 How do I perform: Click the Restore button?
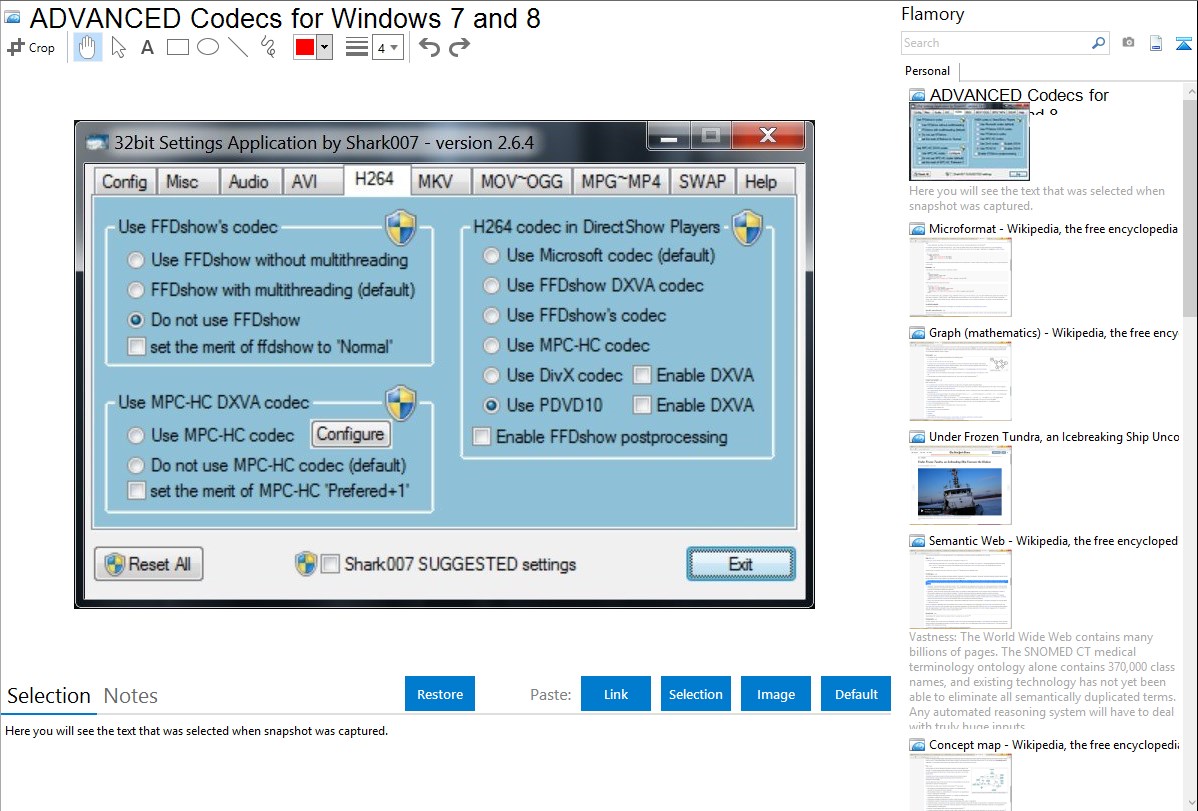click(440, 694)
